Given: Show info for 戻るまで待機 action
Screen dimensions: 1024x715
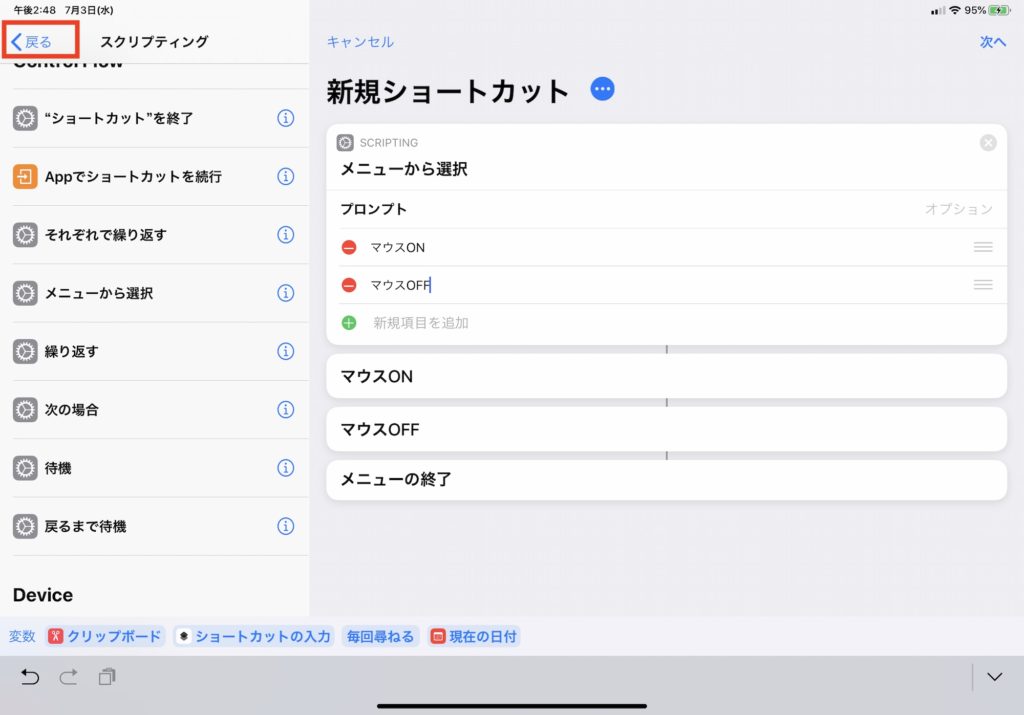Looking at the screenshot, I should pos(285,526).
